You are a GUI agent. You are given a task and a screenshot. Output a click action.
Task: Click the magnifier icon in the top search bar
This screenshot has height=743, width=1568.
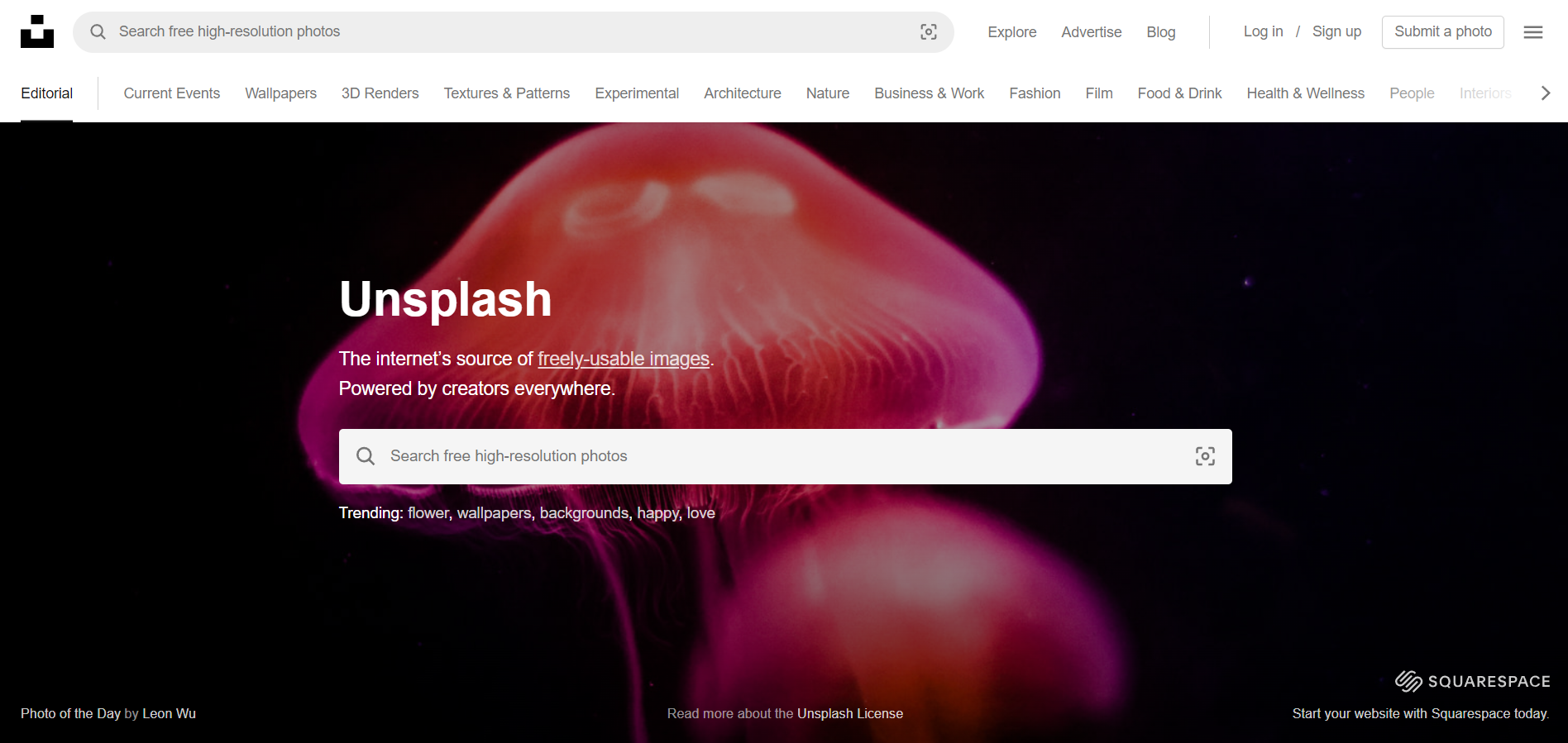click(x=98, y=31)
